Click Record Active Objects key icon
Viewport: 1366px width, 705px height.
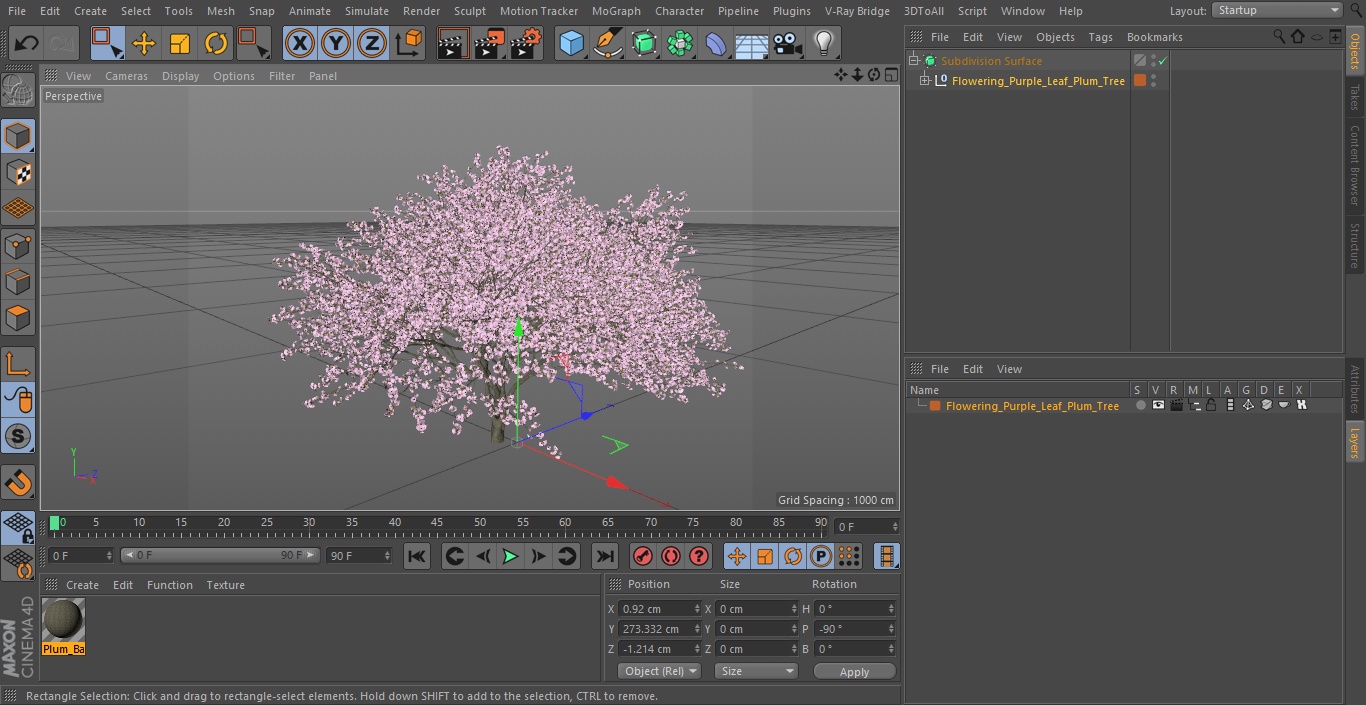coord(643,556)
